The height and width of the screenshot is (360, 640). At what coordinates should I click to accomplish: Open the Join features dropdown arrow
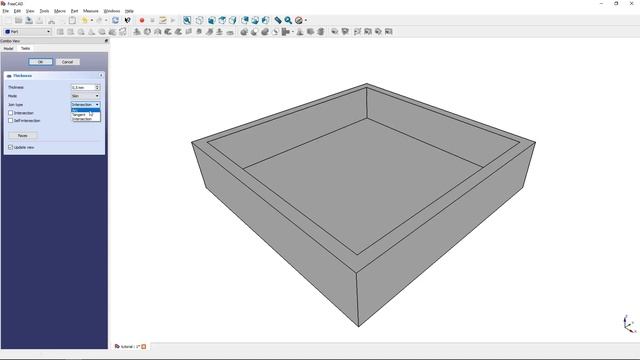pos(293,31)
